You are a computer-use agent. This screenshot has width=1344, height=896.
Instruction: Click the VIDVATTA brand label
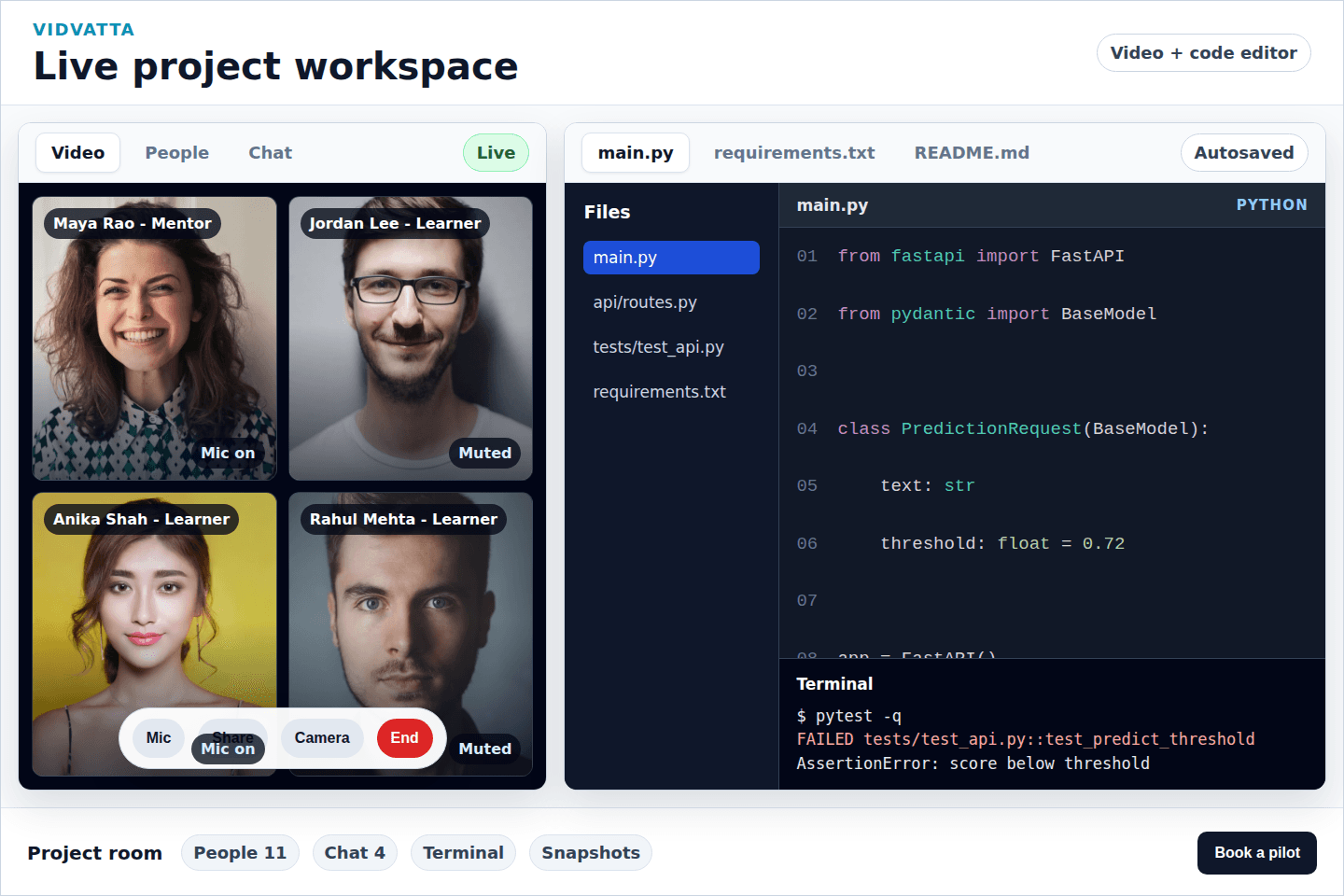point(84,30)
